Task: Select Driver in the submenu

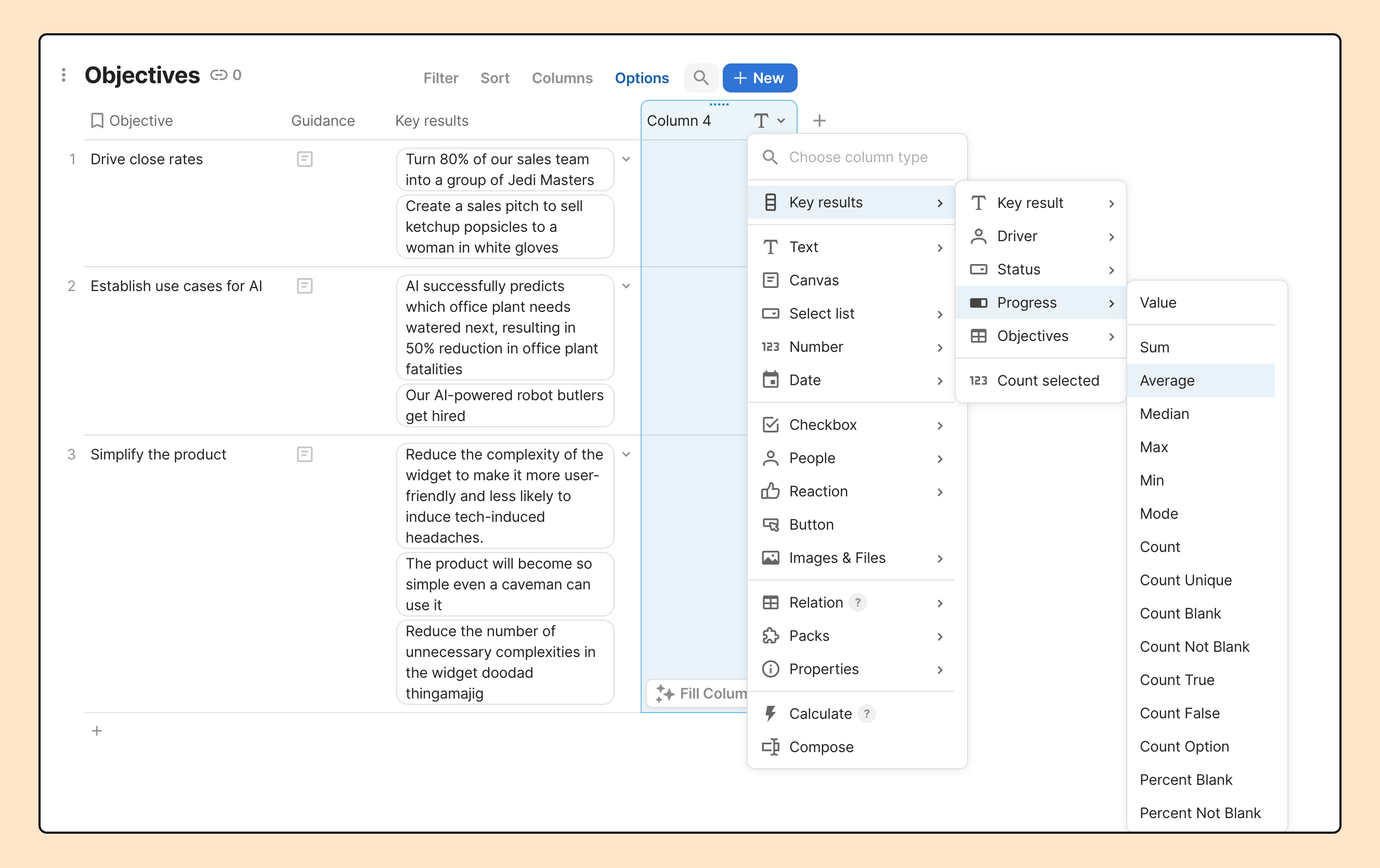Action: pos(1042,236)
